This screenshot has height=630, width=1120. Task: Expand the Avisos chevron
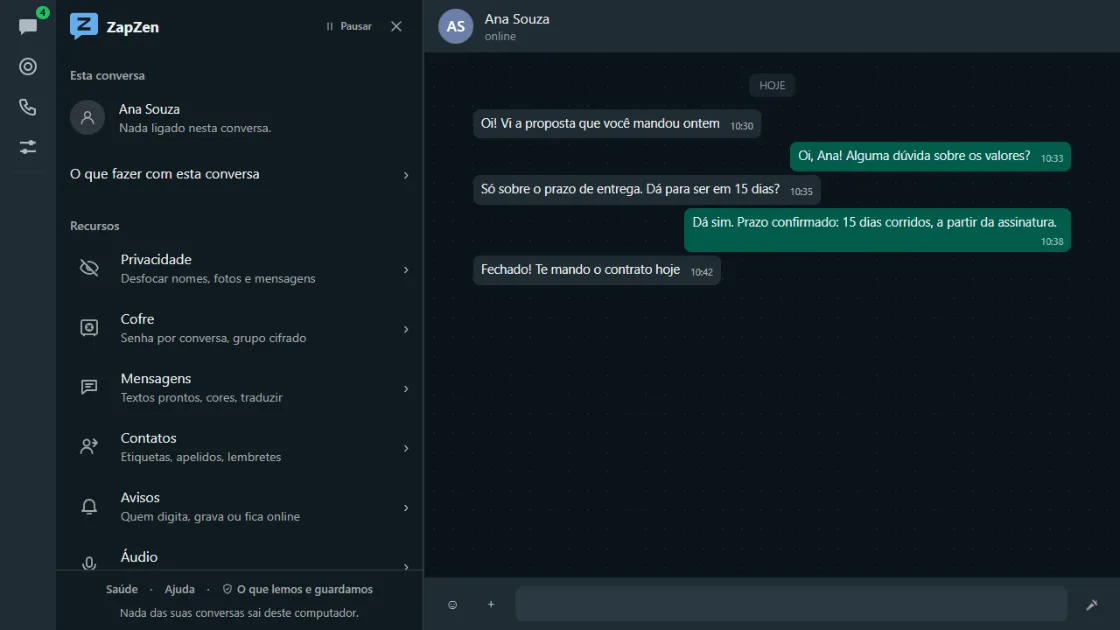tap(406, 508)
